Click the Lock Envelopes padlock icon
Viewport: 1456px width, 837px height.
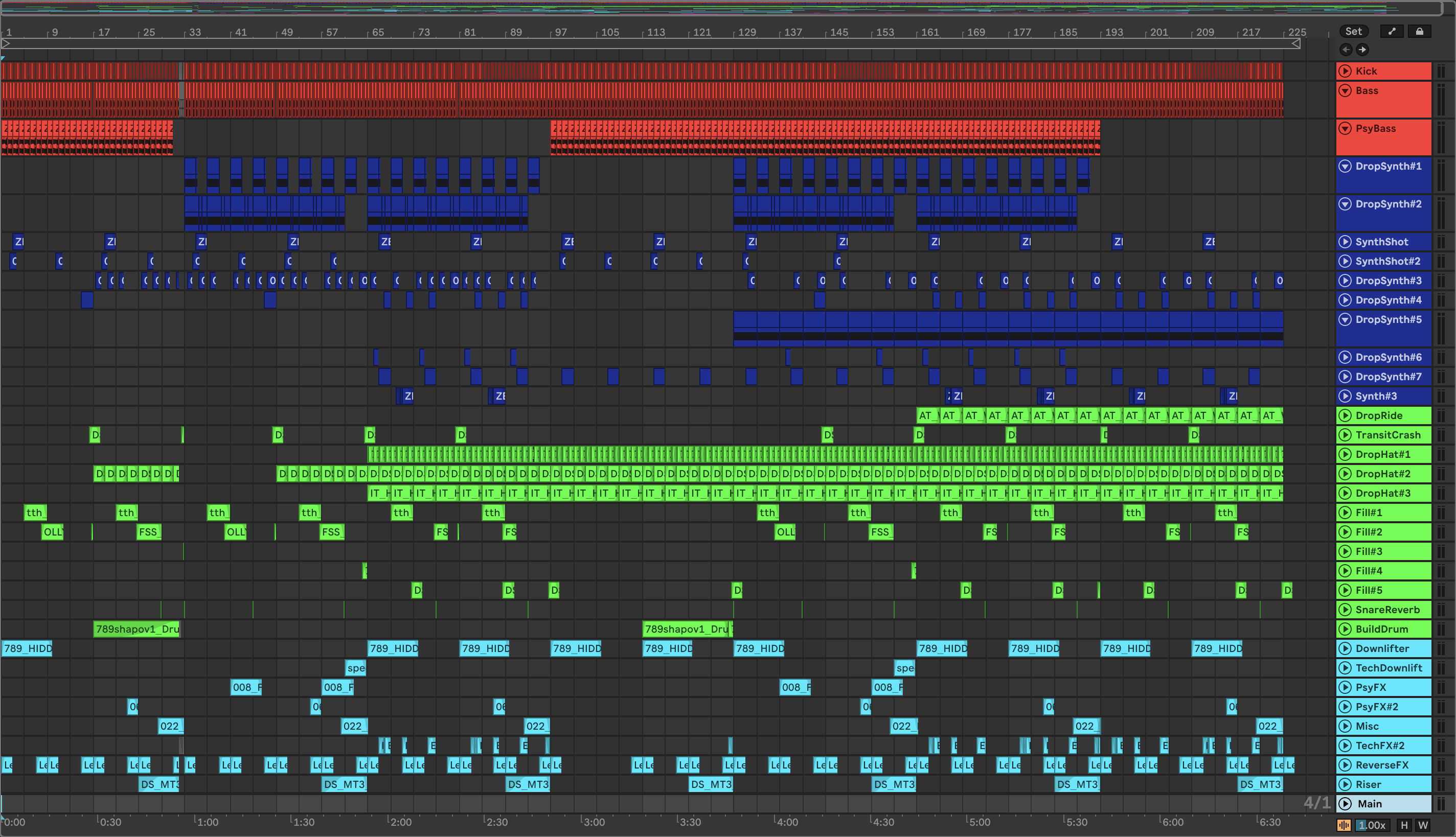click(1419, 32)
